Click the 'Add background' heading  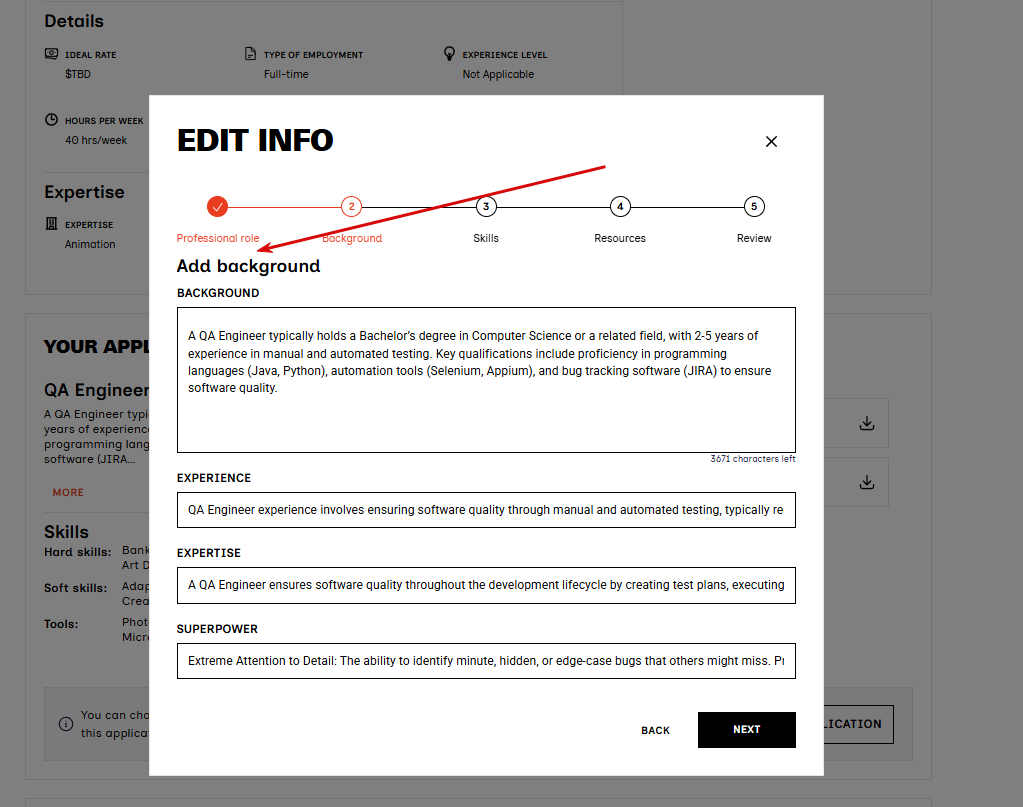pyautogui.click(x=249, y=266)
